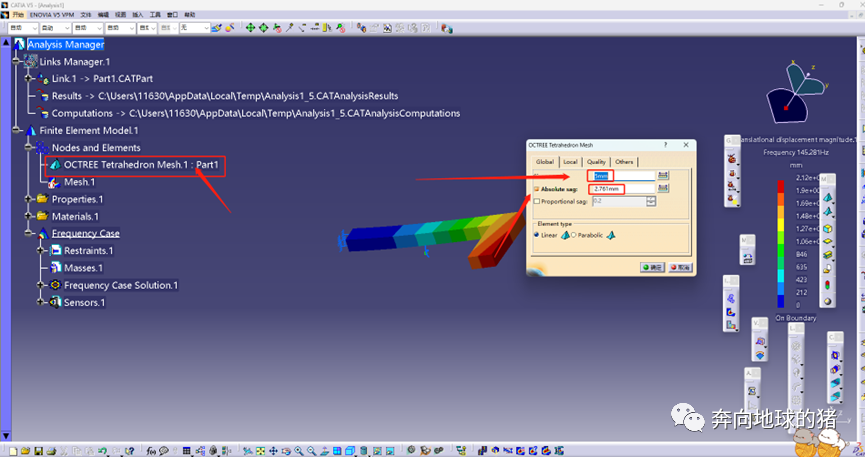Click the Undo arrow icon
Image resolution: width=865 pixels, height=457 pixels.
(x=102, y=451)
